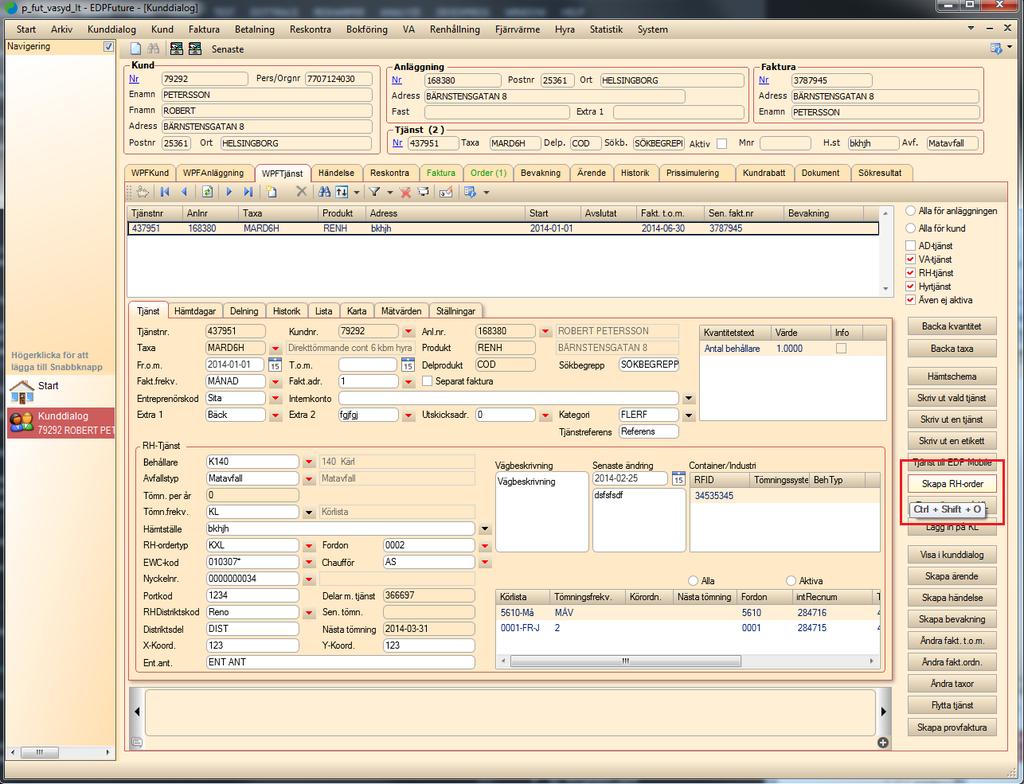Open the Mätvärden sub-tab

pyautogui.click(x=402, y=312)
